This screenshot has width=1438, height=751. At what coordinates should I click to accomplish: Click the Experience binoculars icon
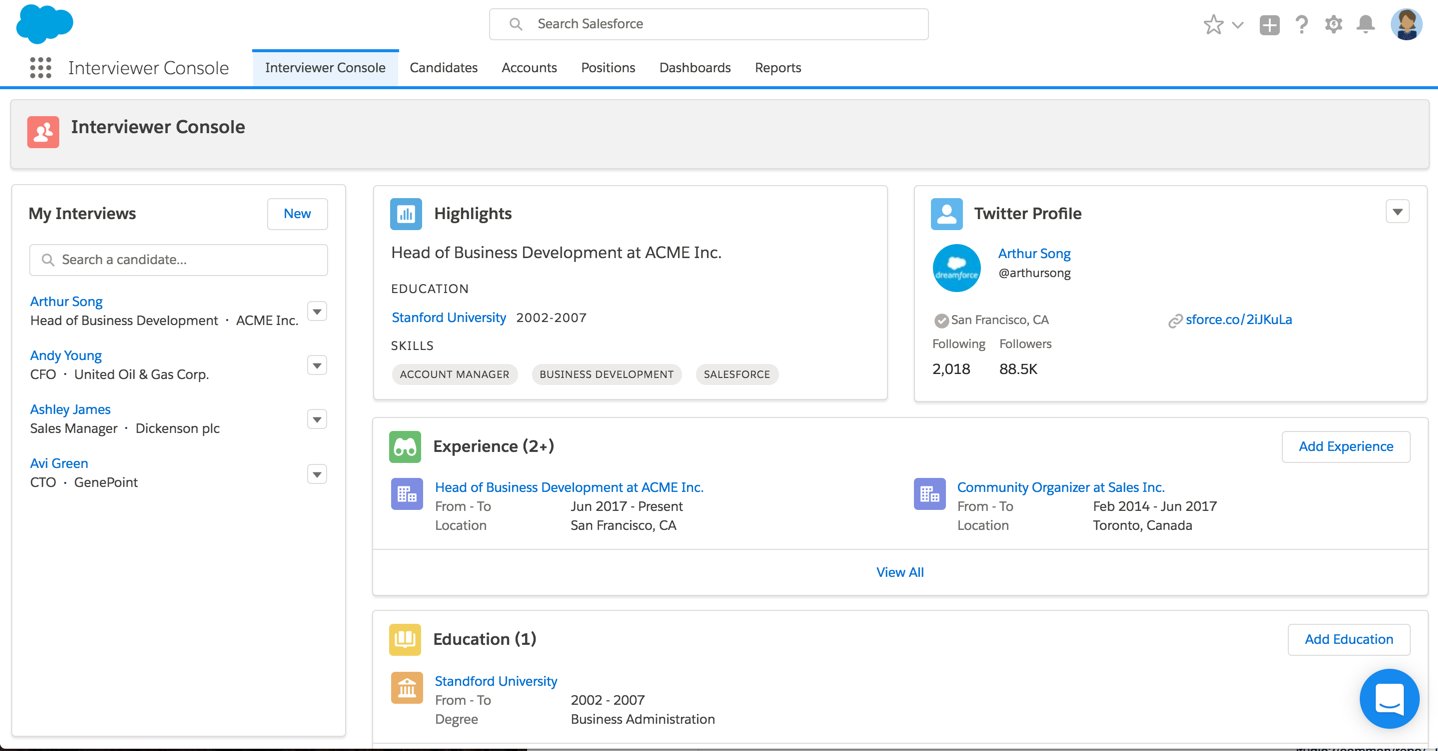[405, 447]
